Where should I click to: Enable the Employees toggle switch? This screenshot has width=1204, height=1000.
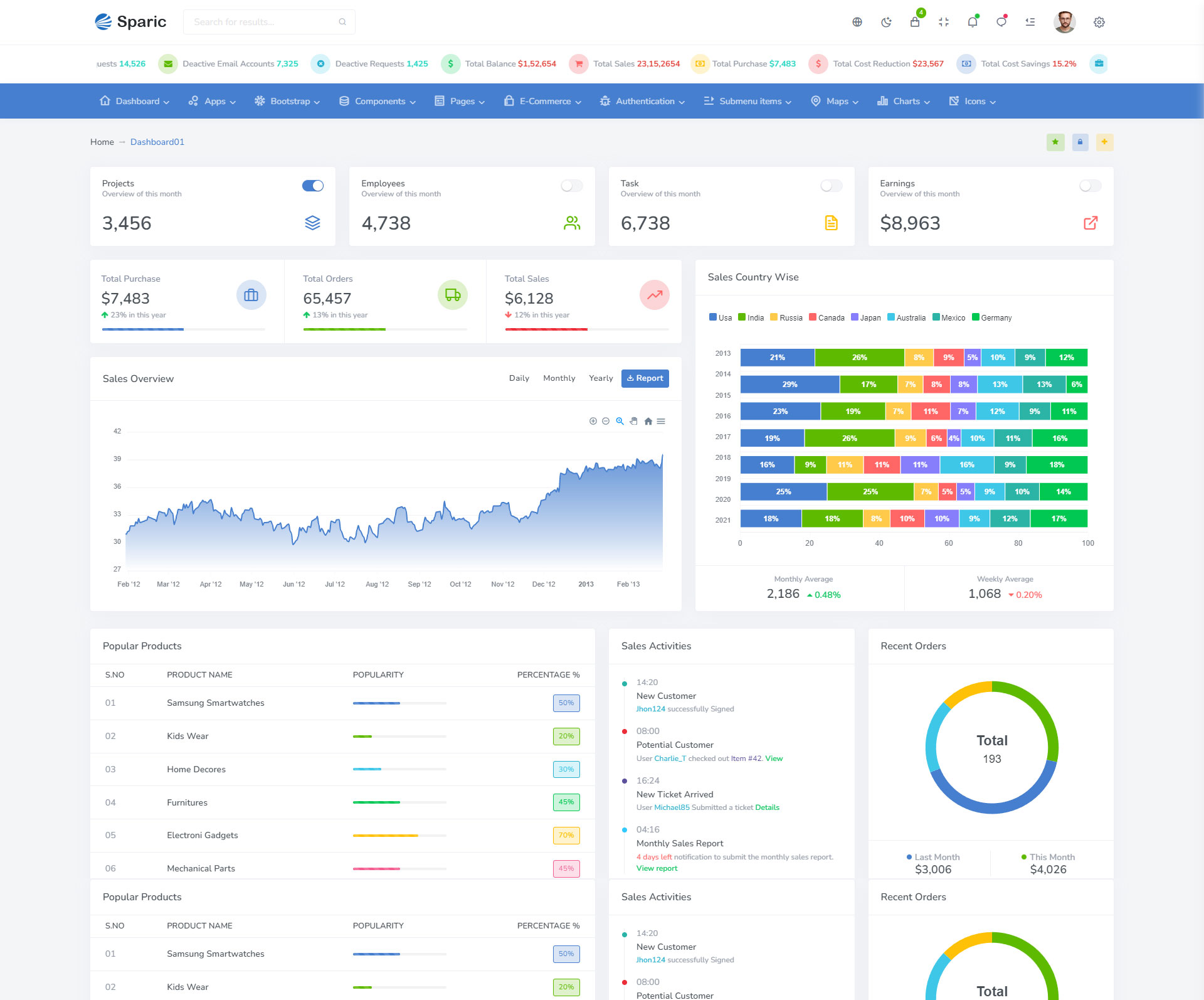[572, 186]
